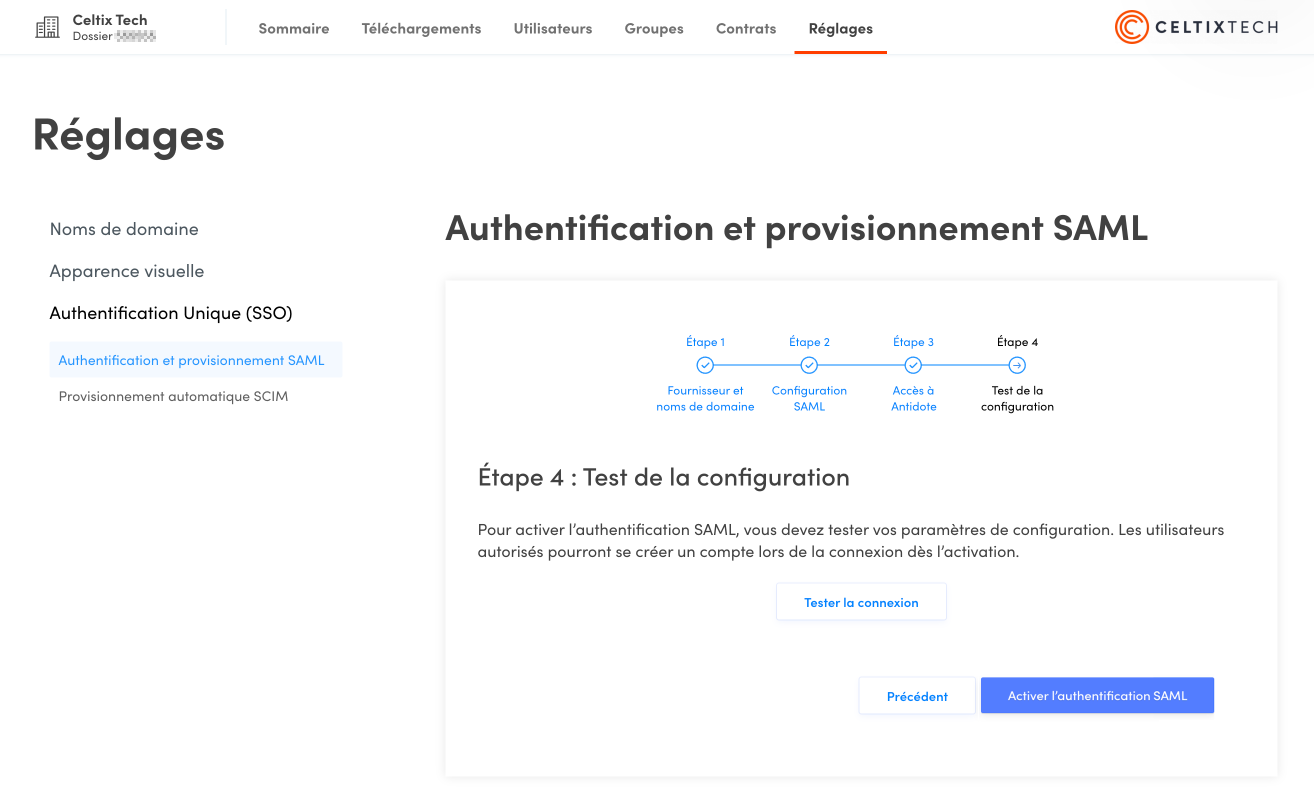This screenshot has width=1314, height=809.
Task: Expand the Authentification Unique (SSO) section
Action: (x=171, y=313)
